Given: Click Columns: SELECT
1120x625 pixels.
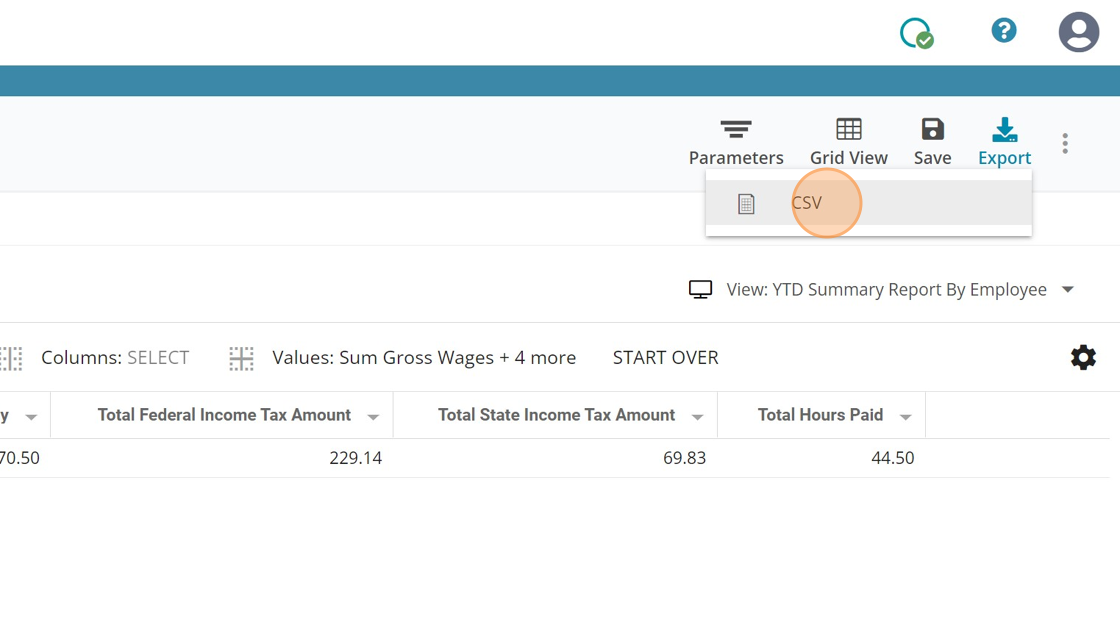Looking at the screenshot, I should (115, 358).
